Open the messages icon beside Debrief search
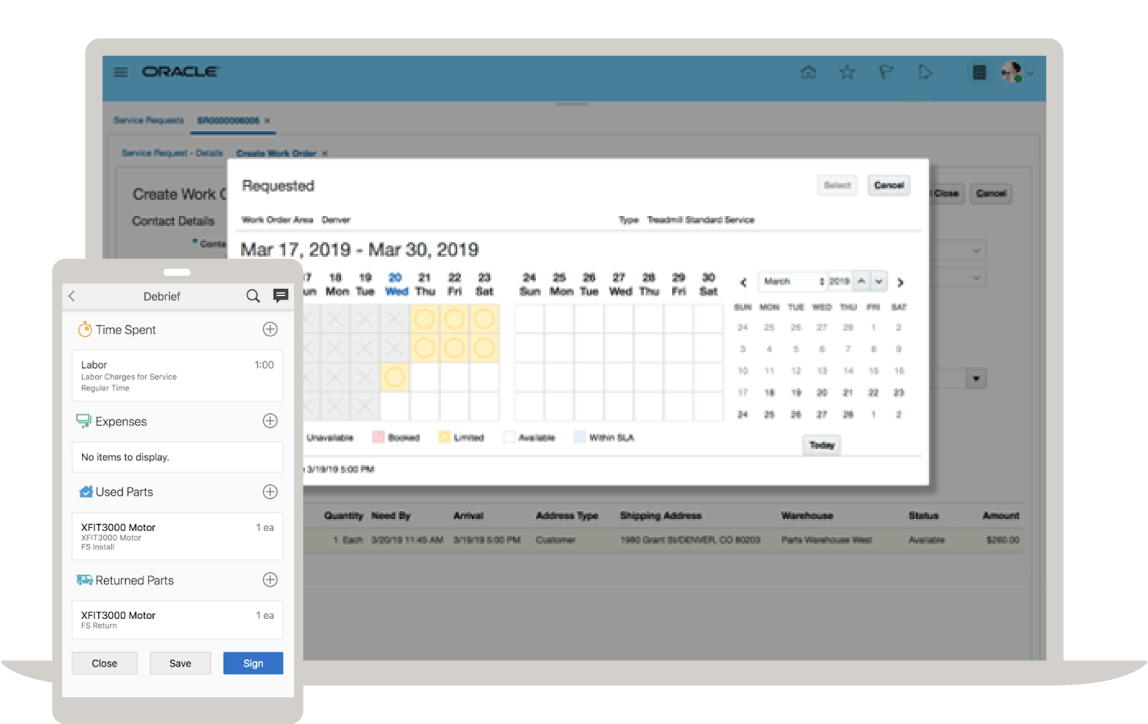Image resolution: width=1148 pixels, height=724 pixels. [280, 296]
